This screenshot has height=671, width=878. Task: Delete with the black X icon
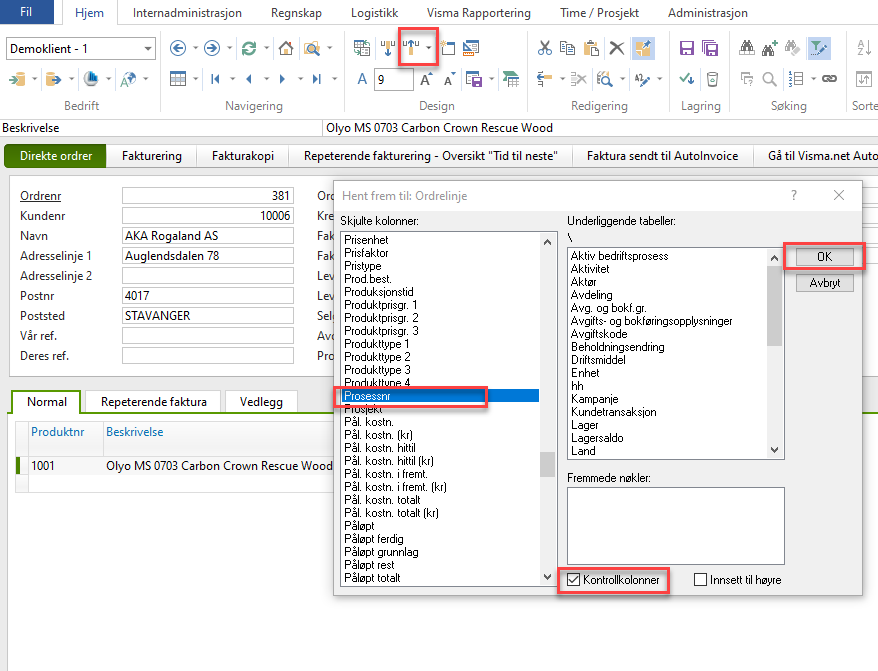point(617,48)
